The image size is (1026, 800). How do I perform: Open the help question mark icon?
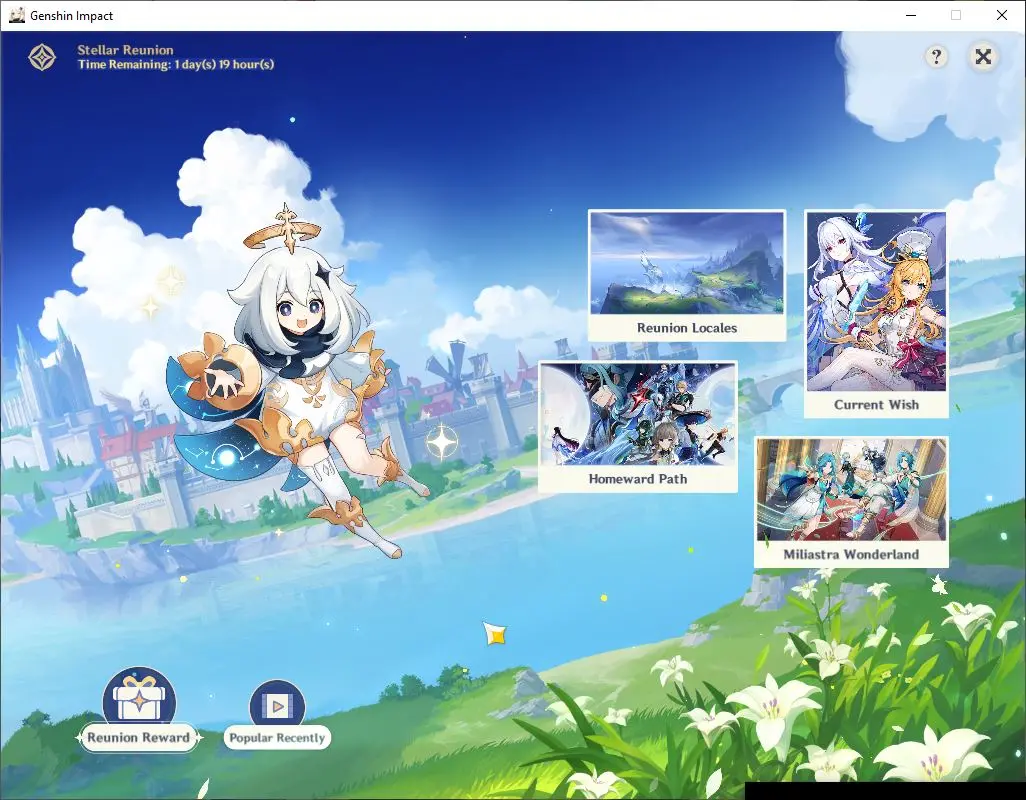click(936, 57)
